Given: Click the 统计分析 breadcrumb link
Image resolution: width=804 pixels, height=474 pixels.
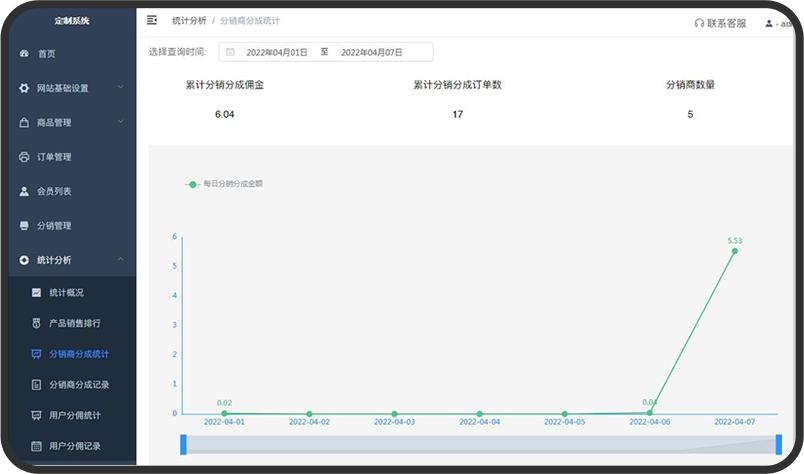Looking at the screenshot, I should [189, 20].
